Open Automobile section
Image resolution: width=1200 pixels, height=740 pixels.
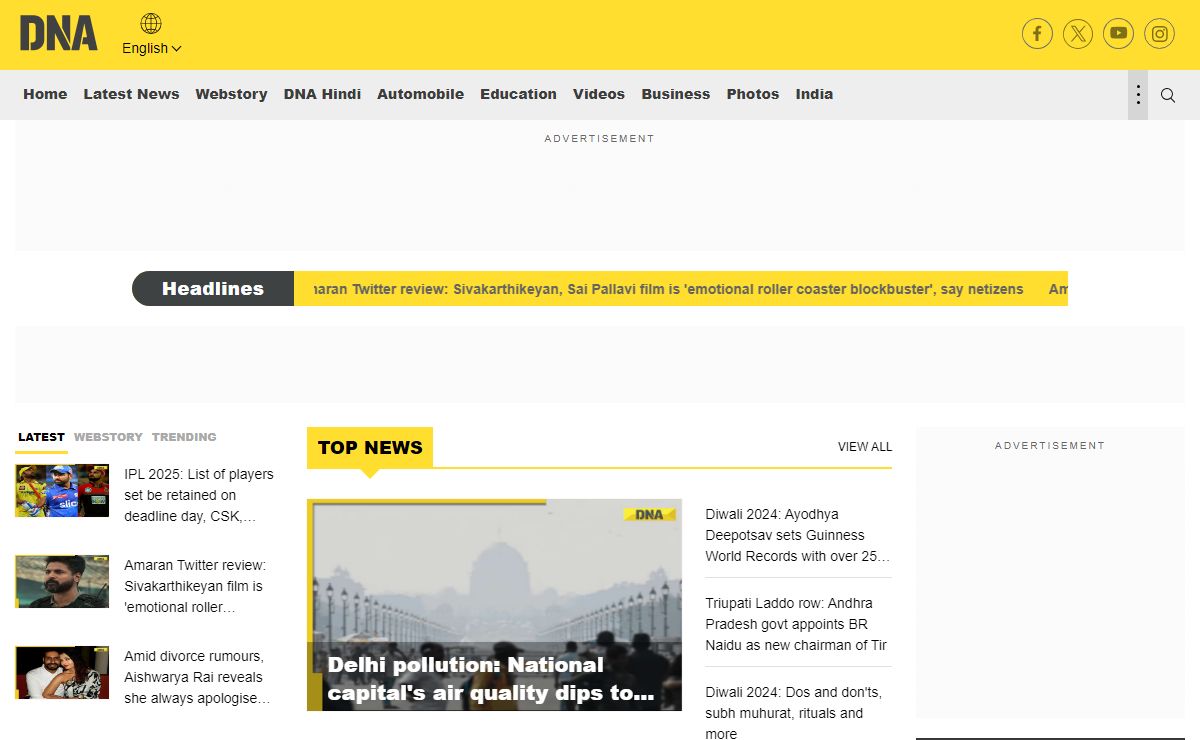[x=420, y=94]
